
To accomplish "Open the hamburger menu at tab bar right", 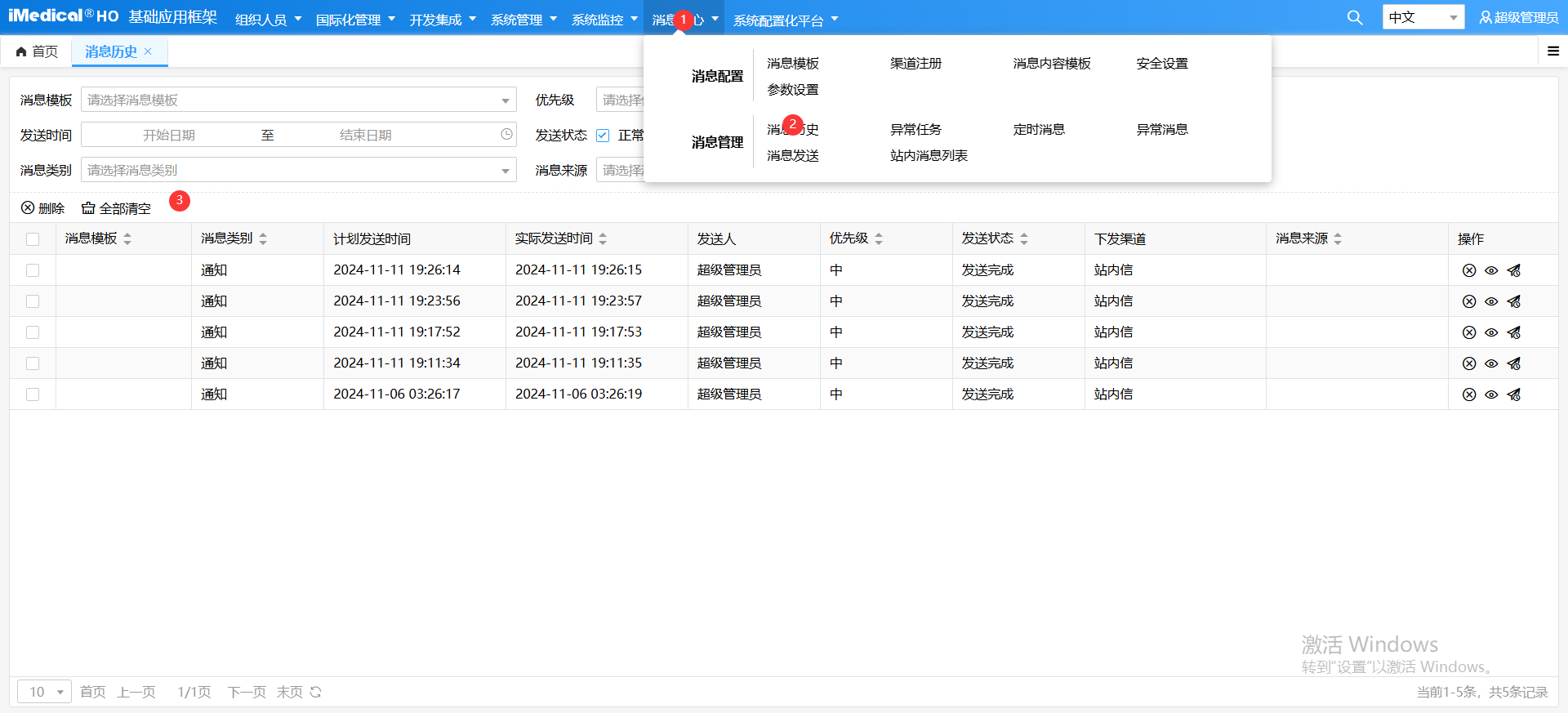I will [1552, 51].
